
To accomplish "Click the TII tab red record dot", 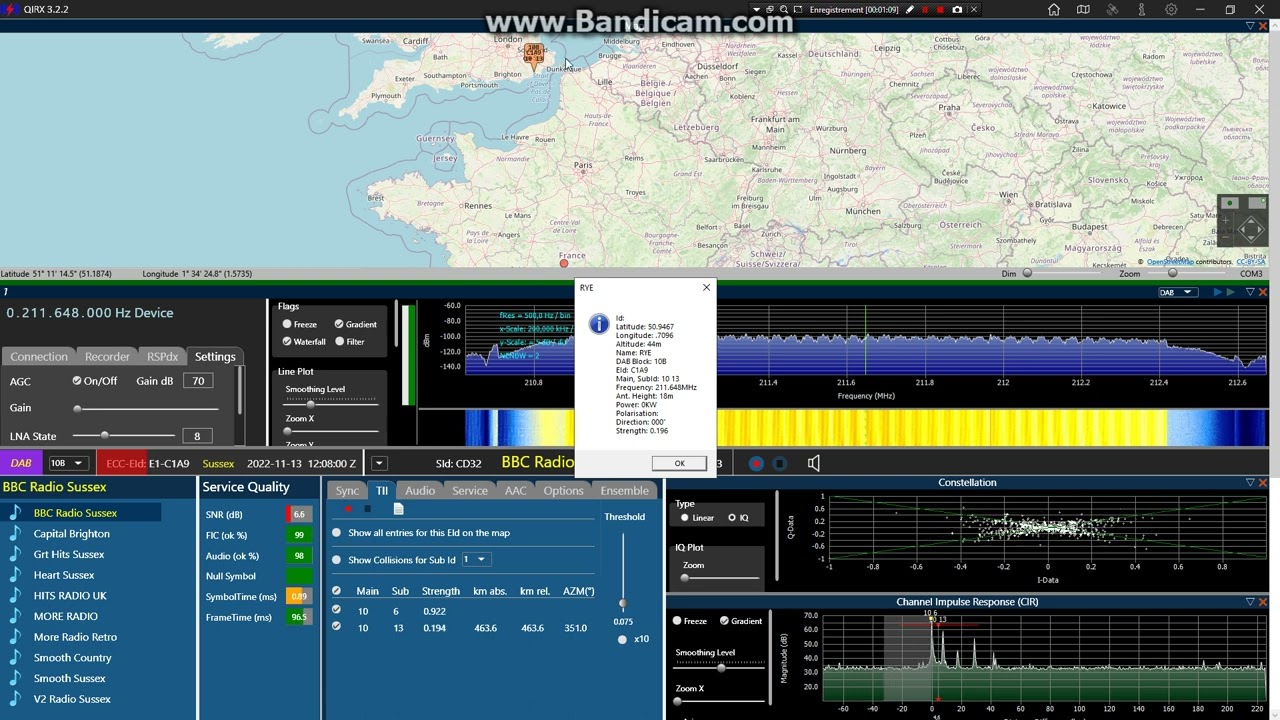I will pyautogui.click(x=347, y=509).
